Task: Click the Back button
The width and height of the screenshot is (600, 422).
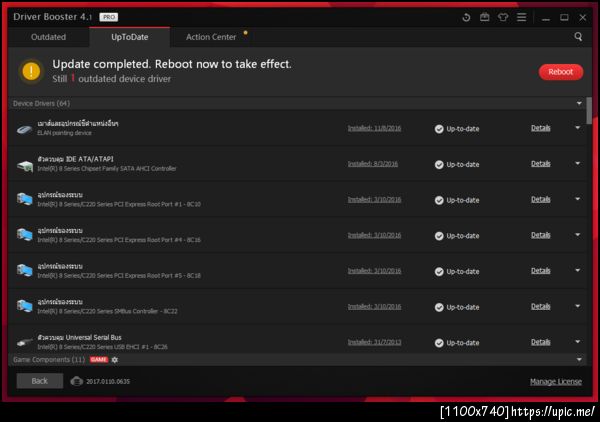Action: coord(40,381)
